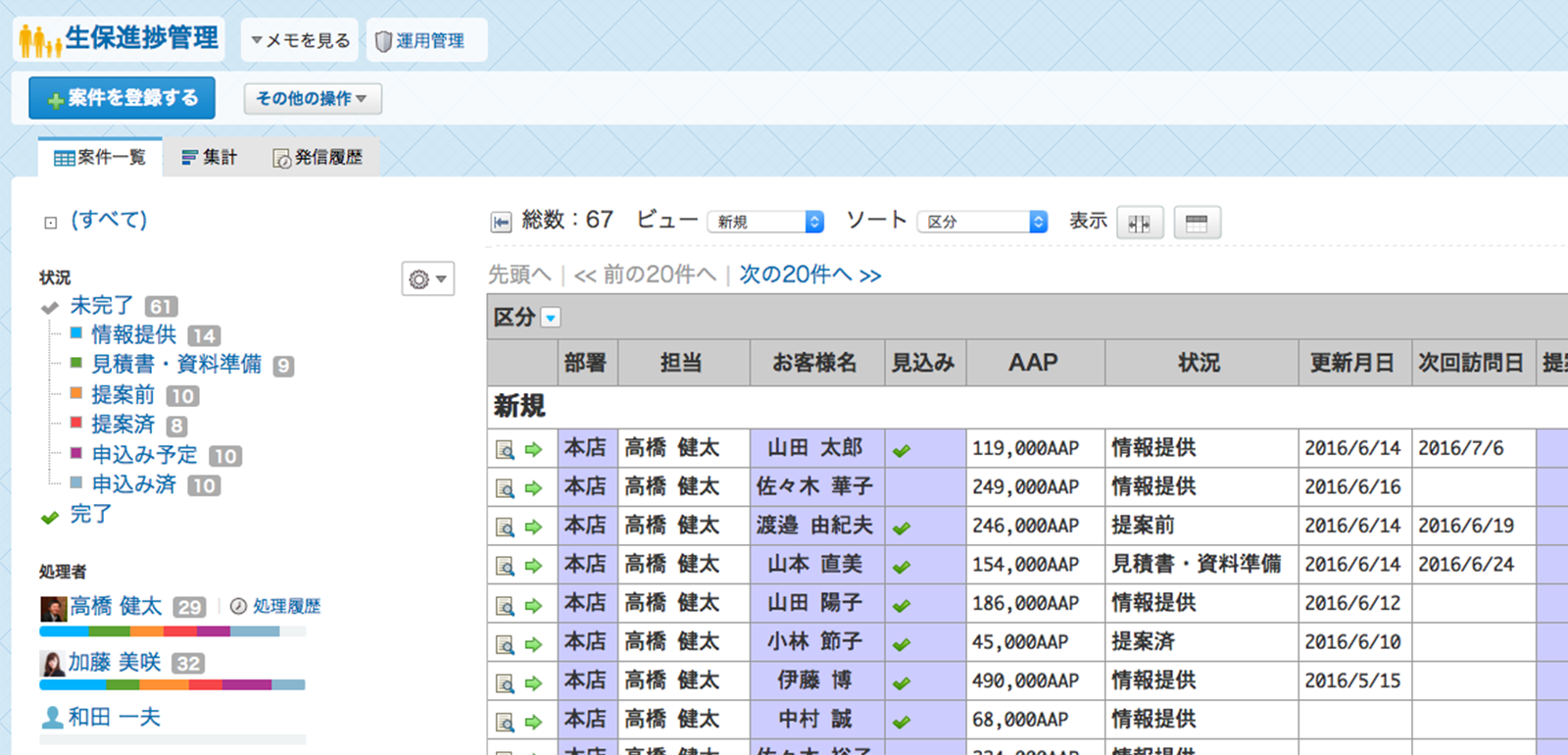Viewport: 1568px width, 755px height.
Task: Toggle the (すべて) tree box
Action: click(51, 223)
